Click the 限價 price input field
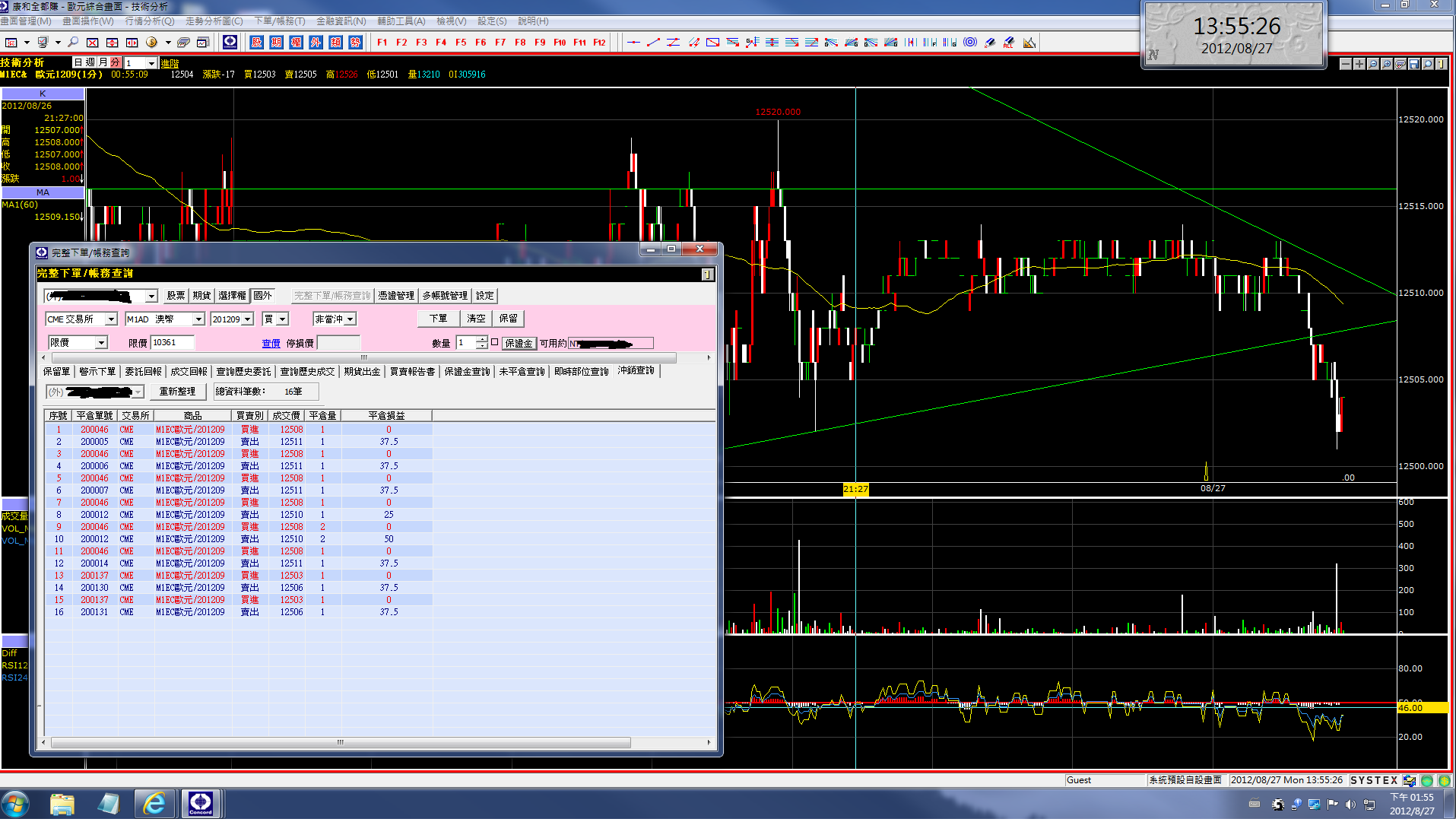 172,343
